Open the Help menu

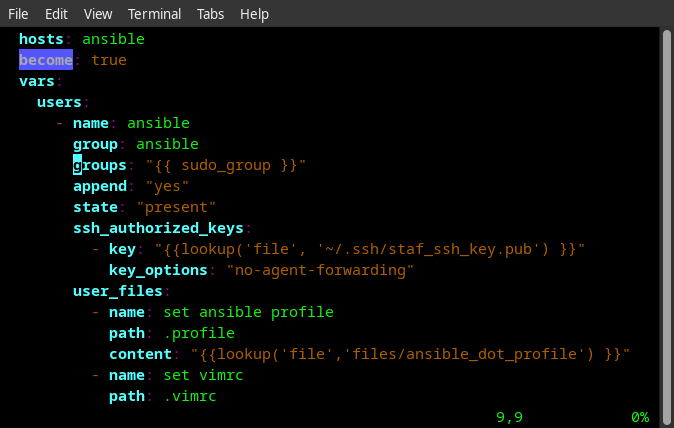point(255,14)
